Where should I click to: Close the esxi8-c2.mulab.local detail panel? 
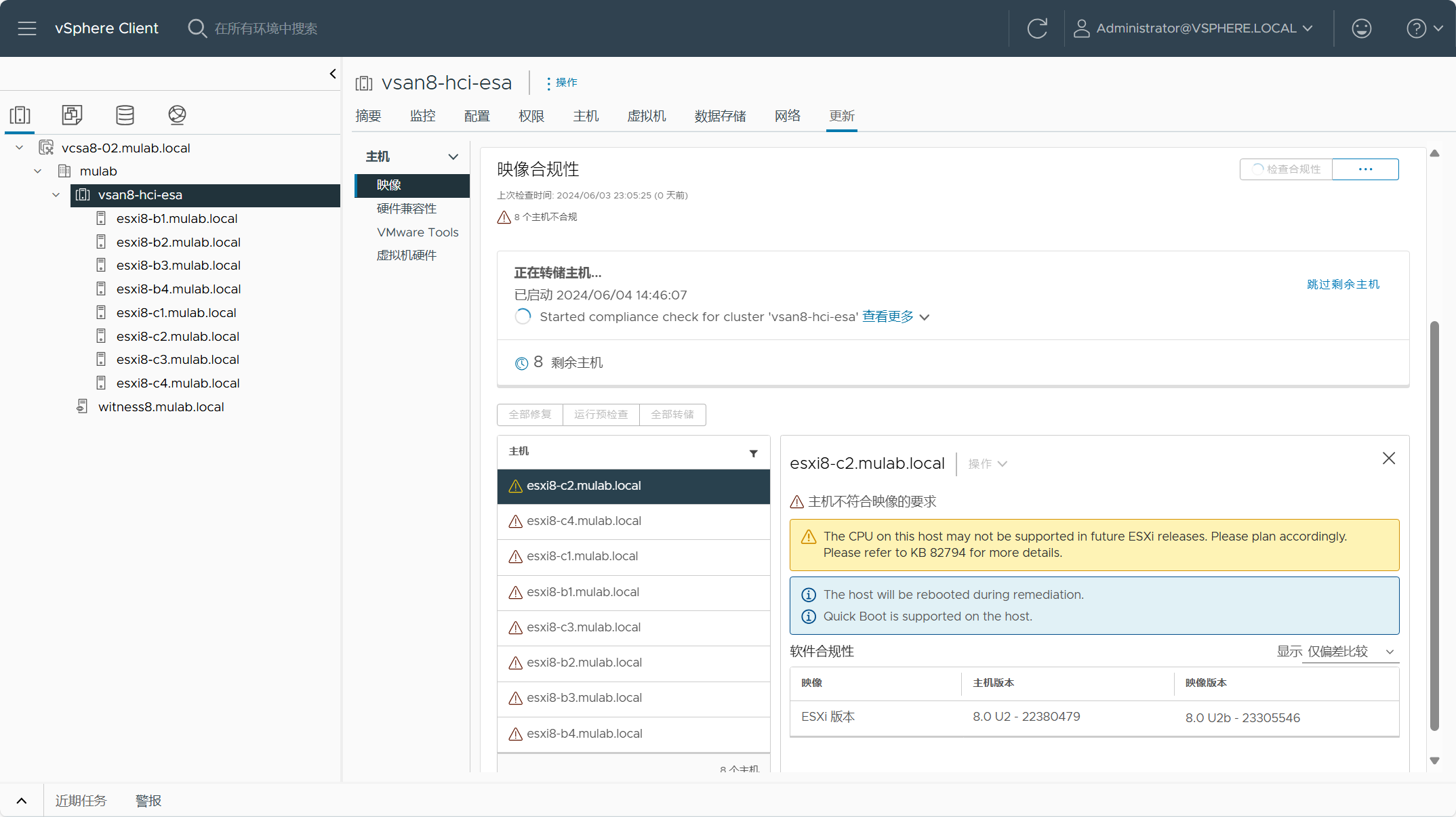tap(1389, 459)
